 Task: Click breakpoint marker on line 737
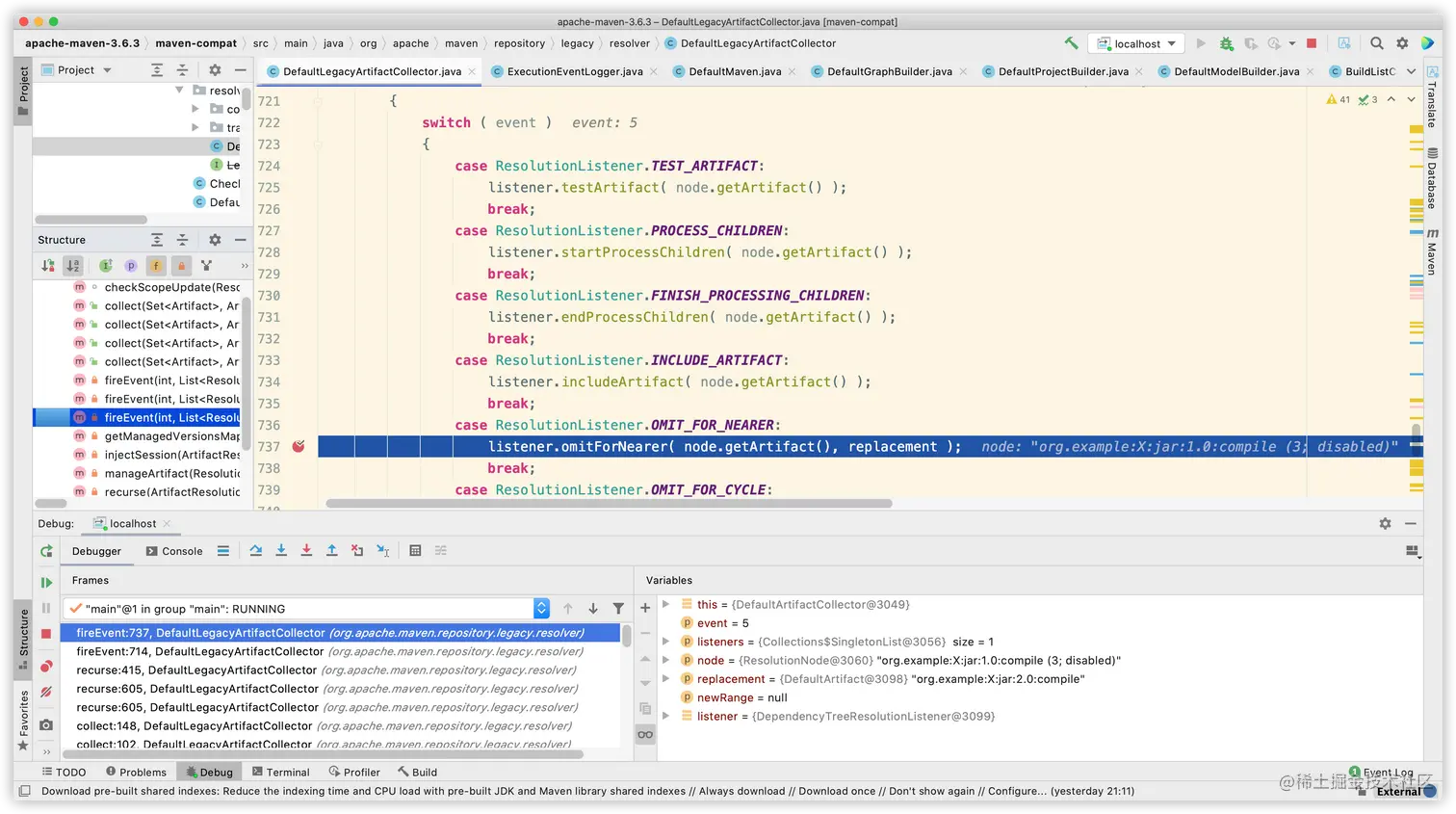[299, 447]
